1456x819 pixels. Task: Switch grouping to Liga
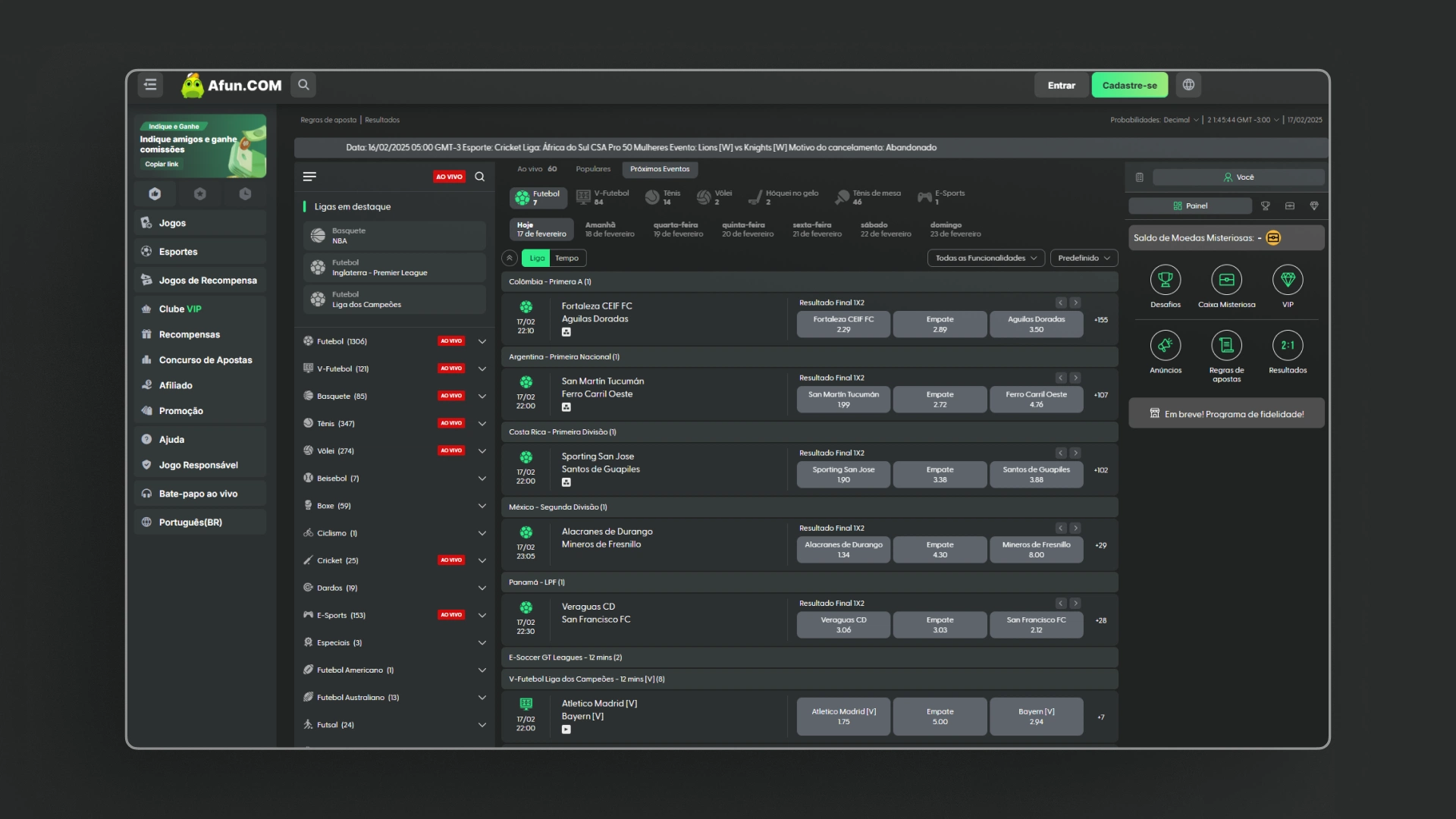point(537,258)
